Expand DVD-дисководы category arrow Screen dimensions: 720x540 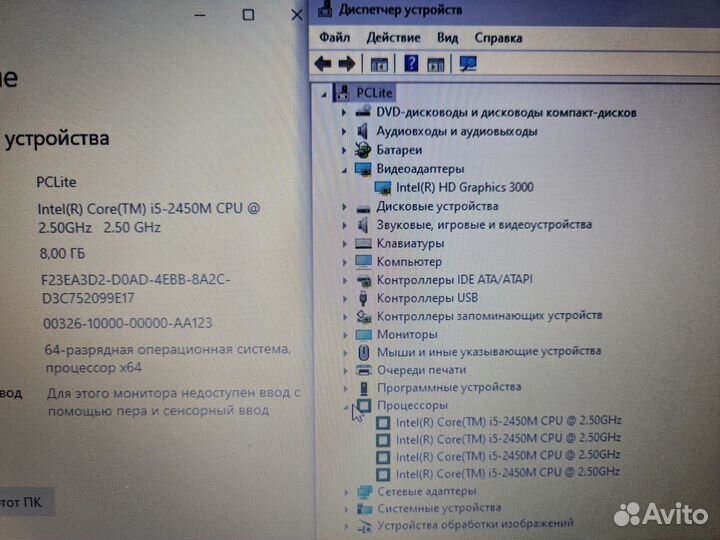click(x=343, y=112)
